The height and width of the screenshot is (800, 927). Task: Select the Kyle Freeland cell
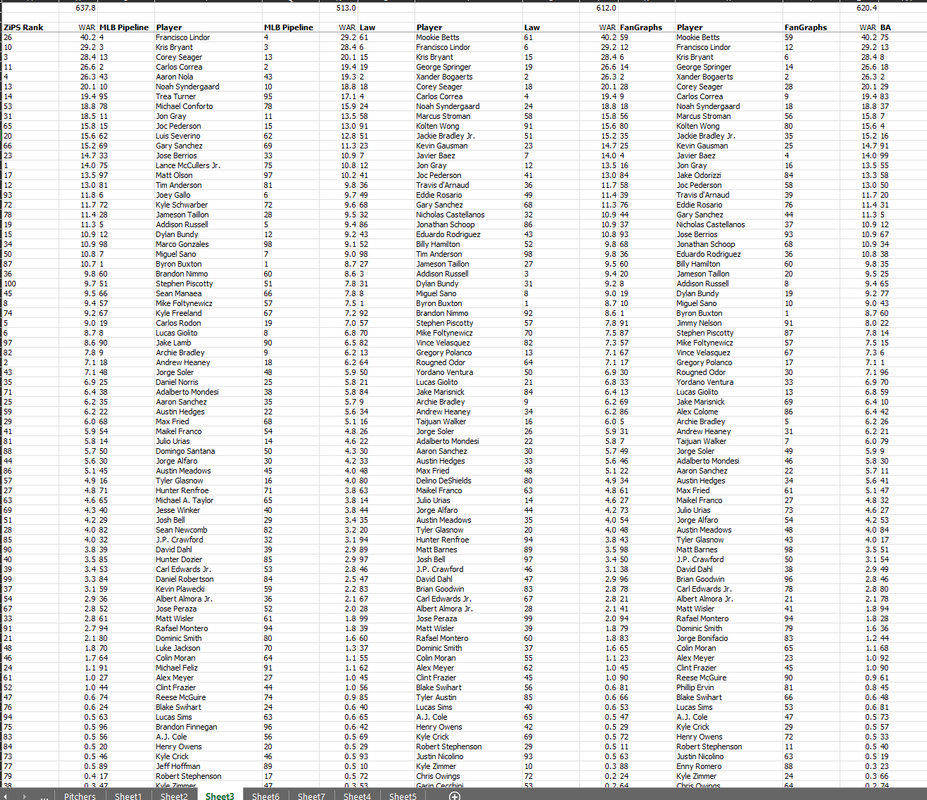coord(208,313)
